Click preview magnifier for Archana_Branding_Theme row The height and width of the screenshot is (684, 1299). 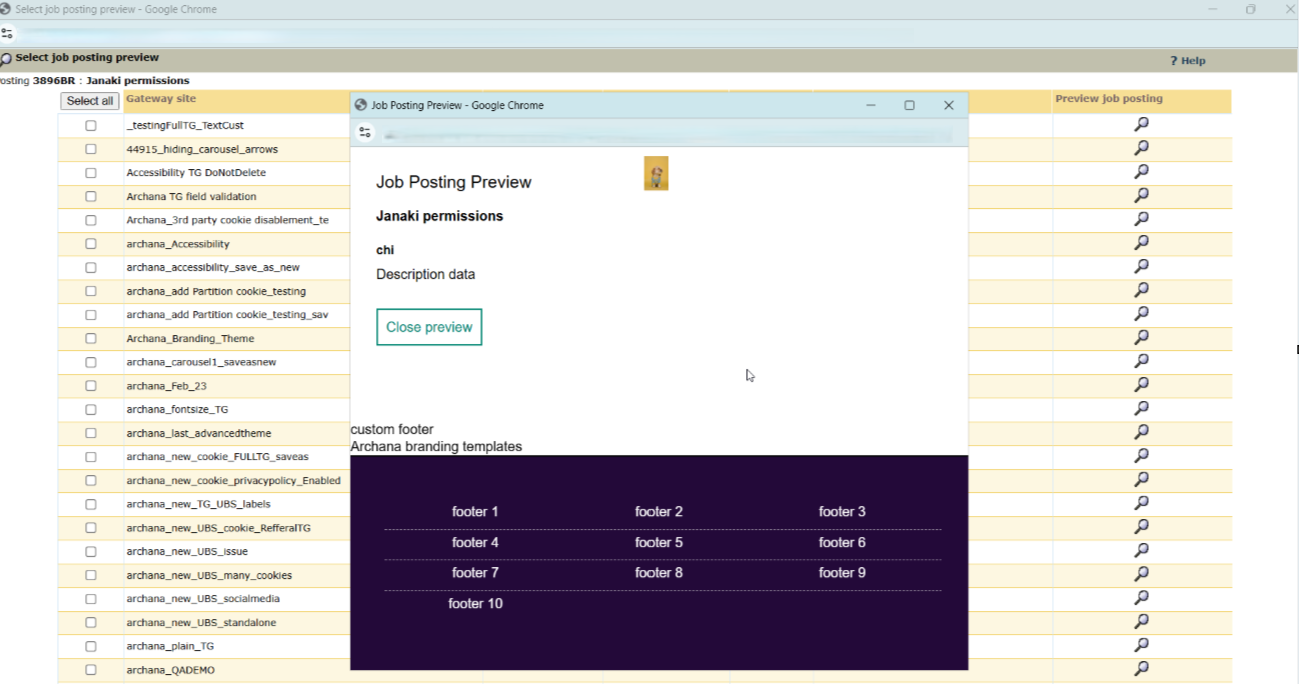click(x=1141, y=338)
